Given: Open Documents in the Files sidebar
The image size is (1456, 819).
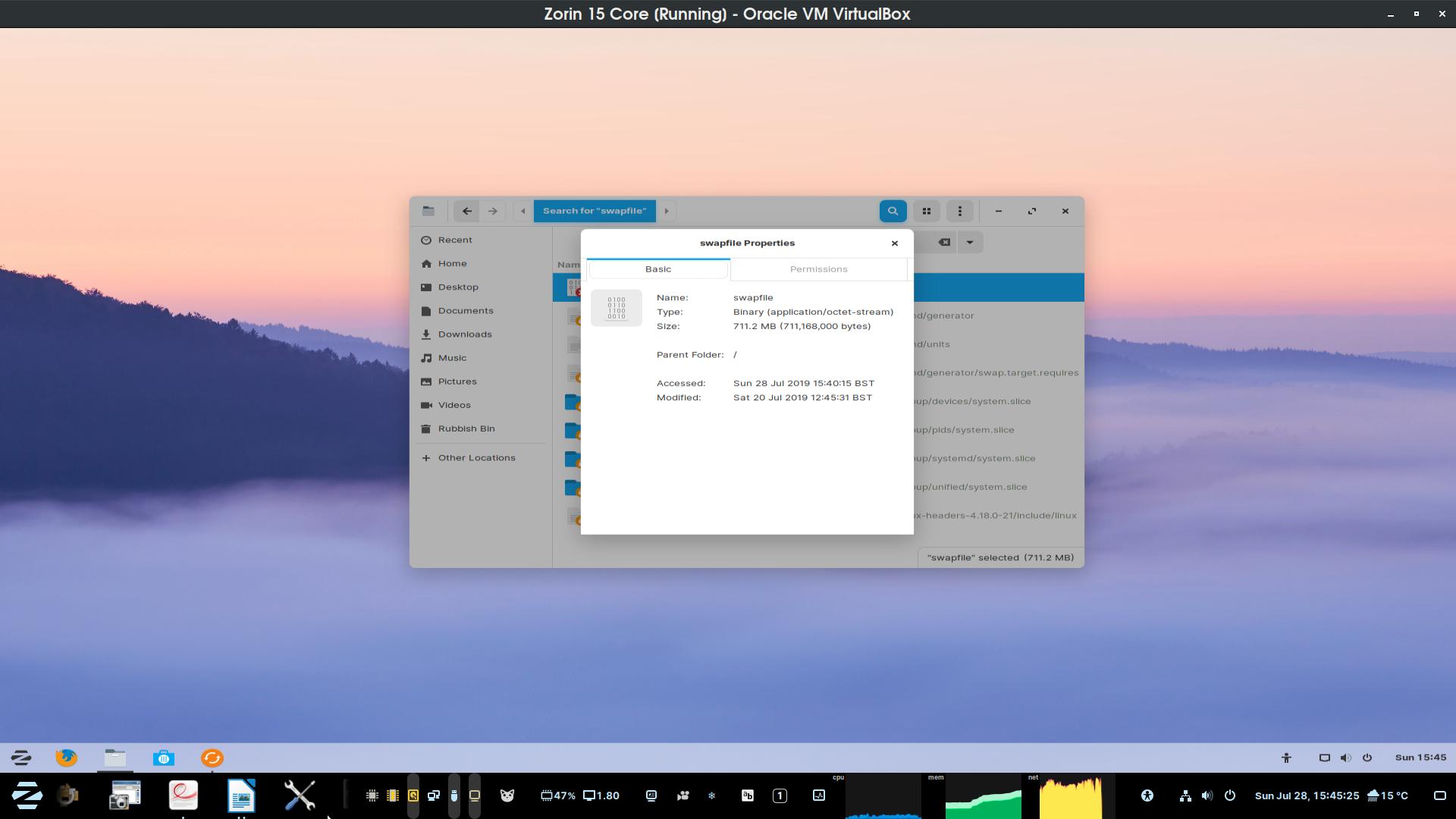Looking at the screenshot, I should click(x=482, y=310).
